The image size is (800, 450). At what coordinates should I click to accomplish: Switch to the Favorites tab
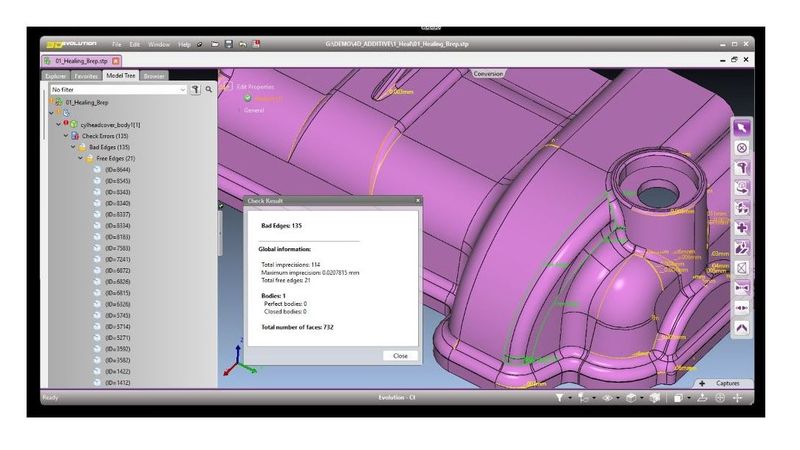point(86,76)
